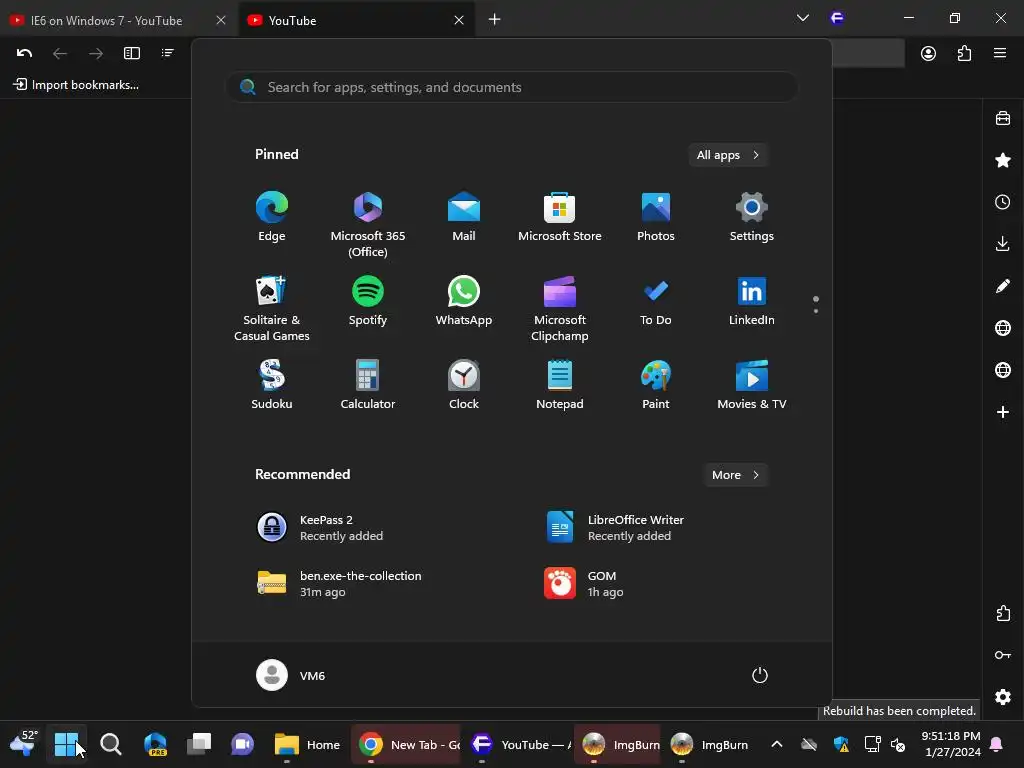Switch to Chrome New Tab window
1024x768 pixels.
[408, 744]
